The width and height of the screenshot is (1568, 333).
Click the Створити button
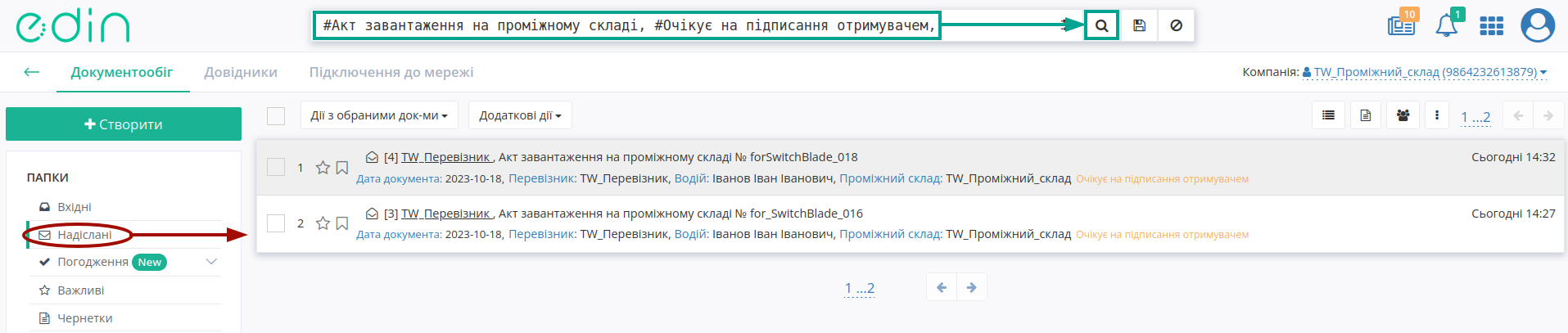pyautogui.click(x=124, y=124)
